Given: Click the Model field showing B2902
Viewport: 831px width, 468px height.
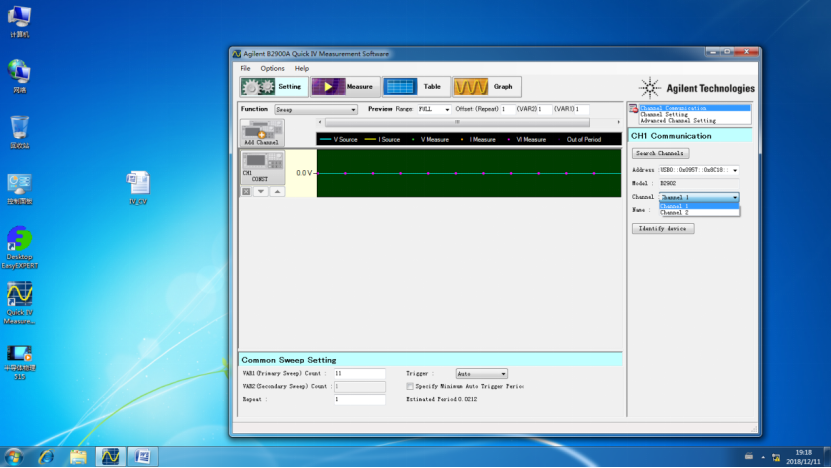Looking at the screenshot, I should pos(699,183).
